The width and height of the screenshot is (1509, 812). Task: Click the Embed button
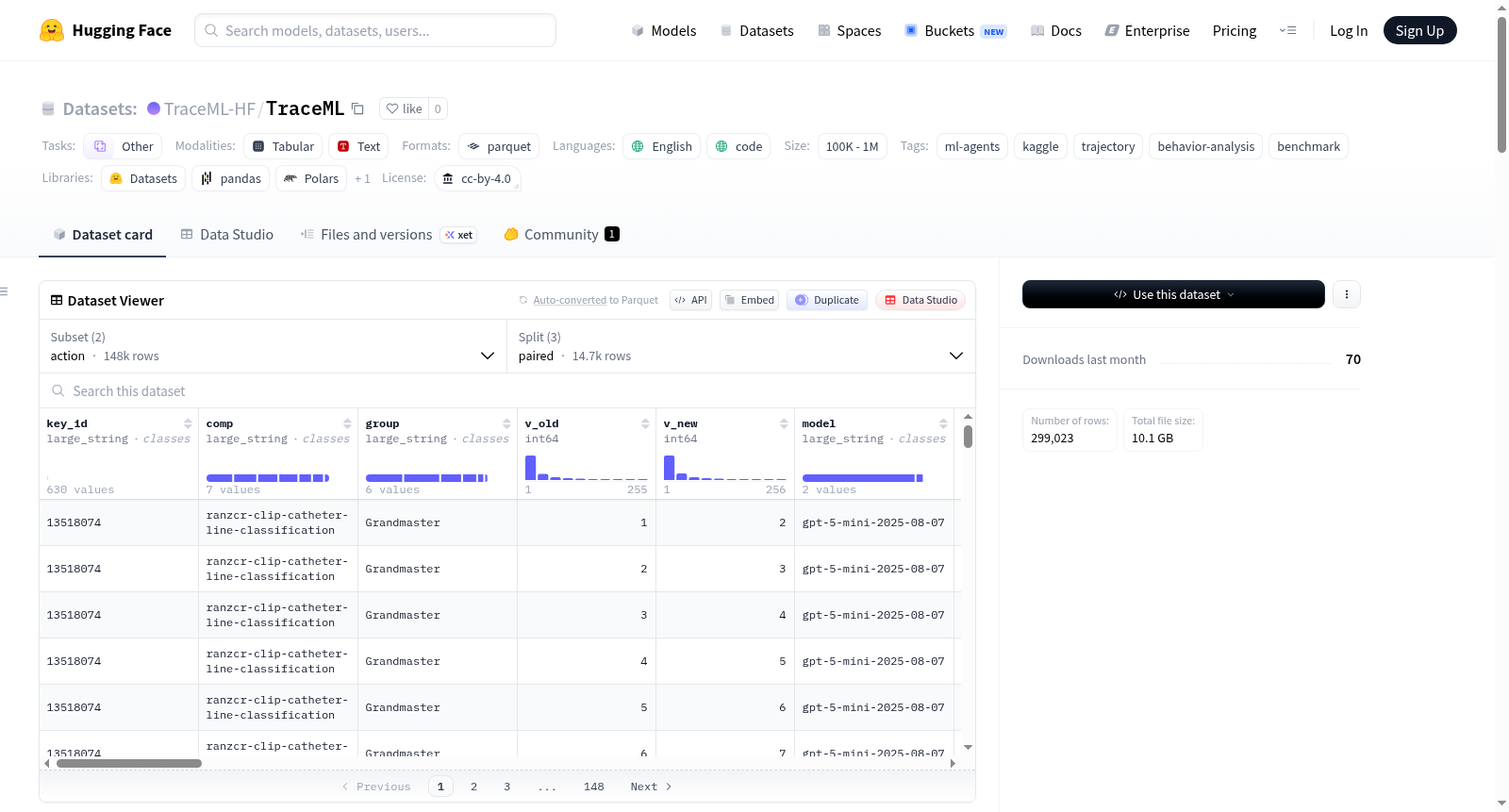(x=749, y=300)
